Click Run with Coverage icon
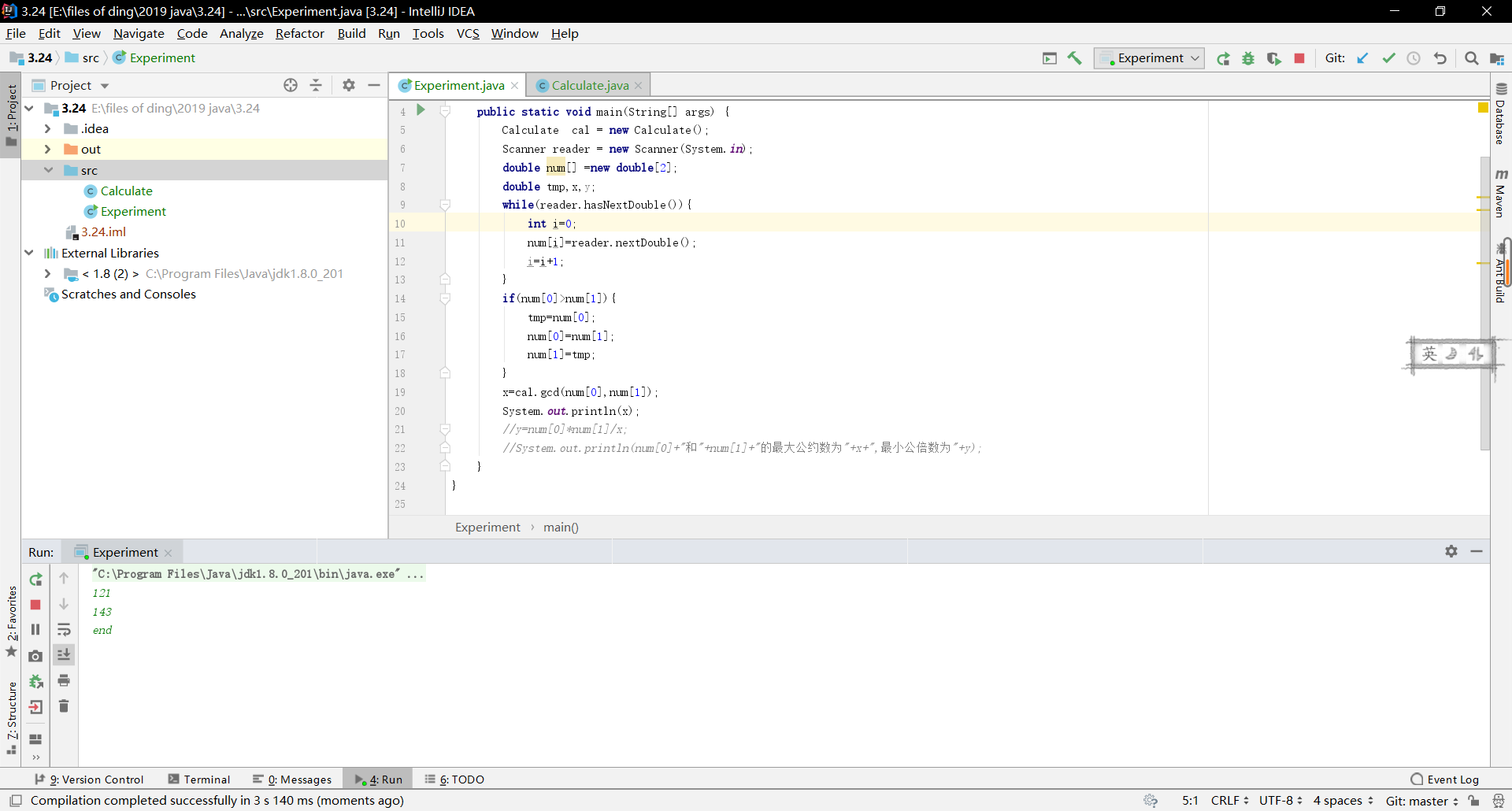1512x811 pixels. [x=1273, y=58]
